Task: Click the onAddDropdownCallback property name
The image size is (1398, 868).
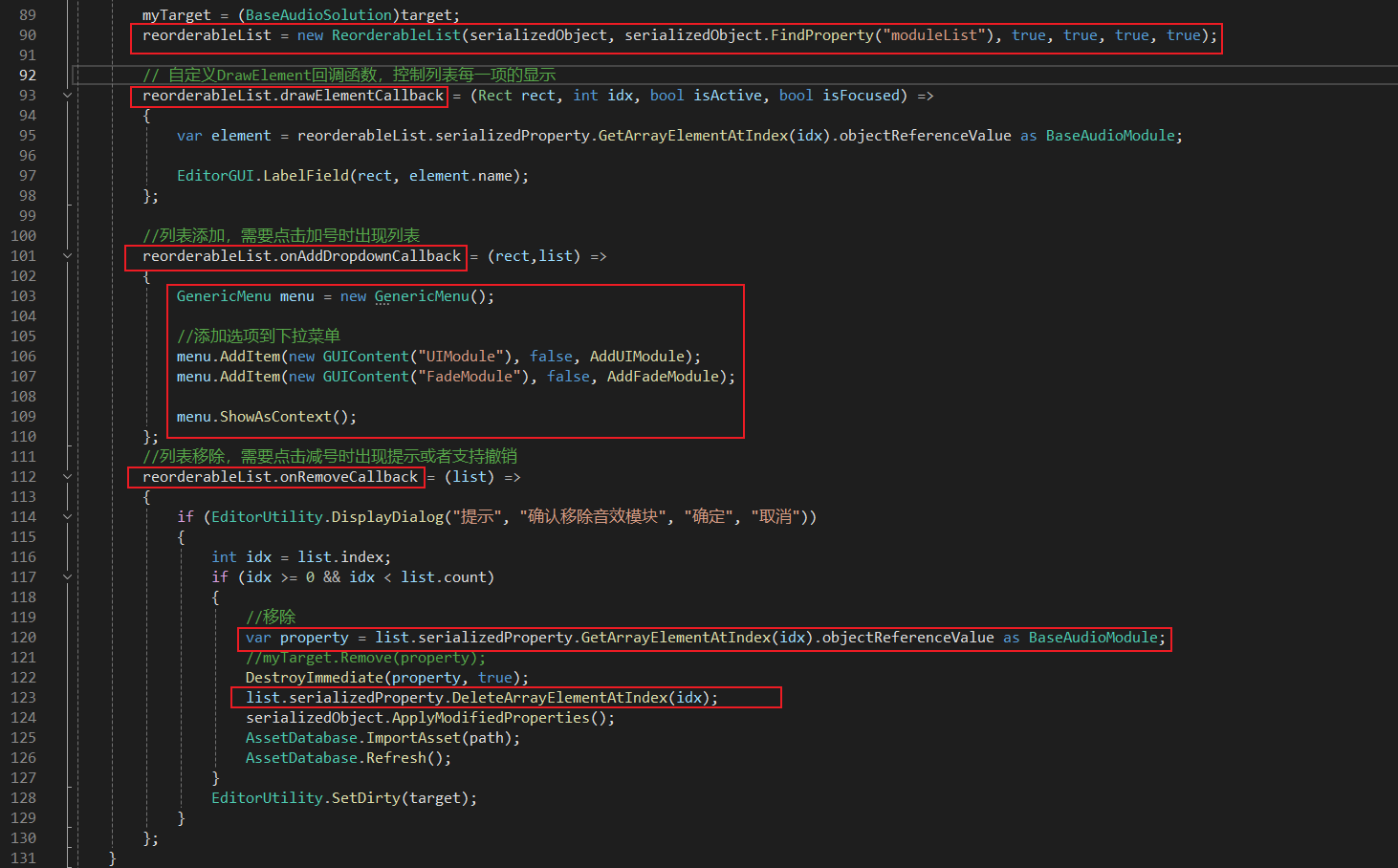Action: coord(370,256)
